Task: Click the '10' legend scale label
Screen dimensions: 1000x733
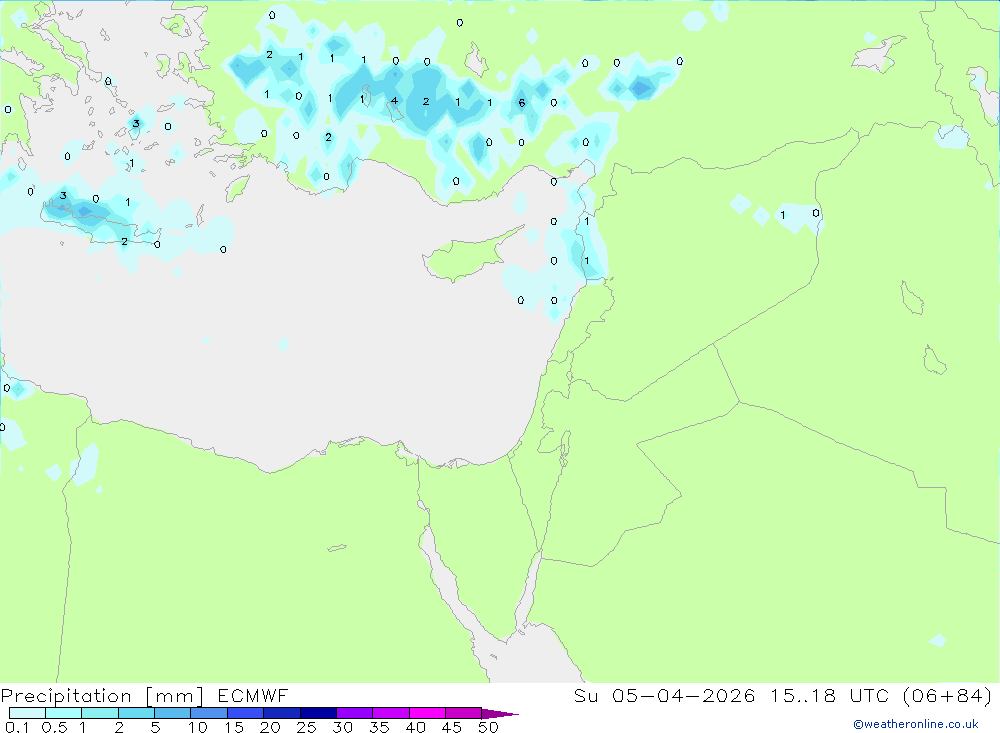Action: coord(198,727)
